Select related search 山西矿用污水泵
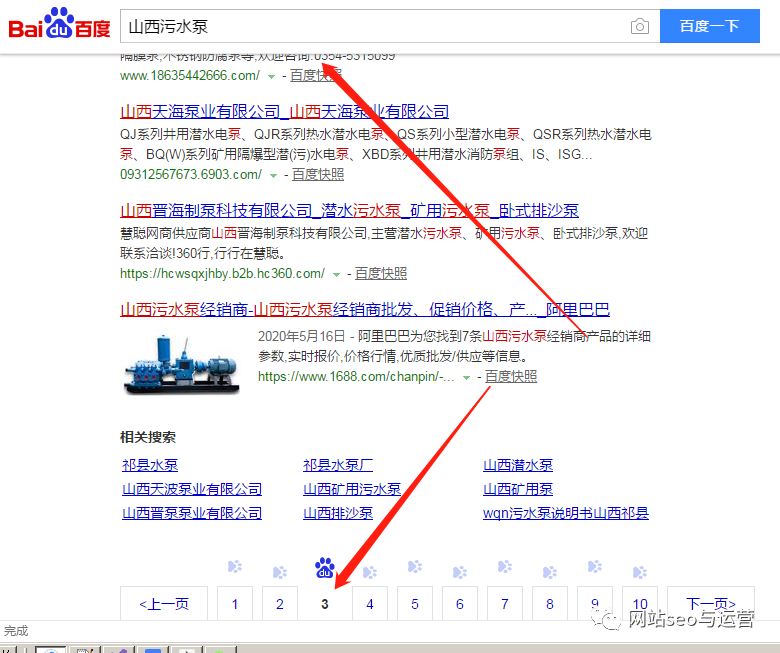 point(352,489)
